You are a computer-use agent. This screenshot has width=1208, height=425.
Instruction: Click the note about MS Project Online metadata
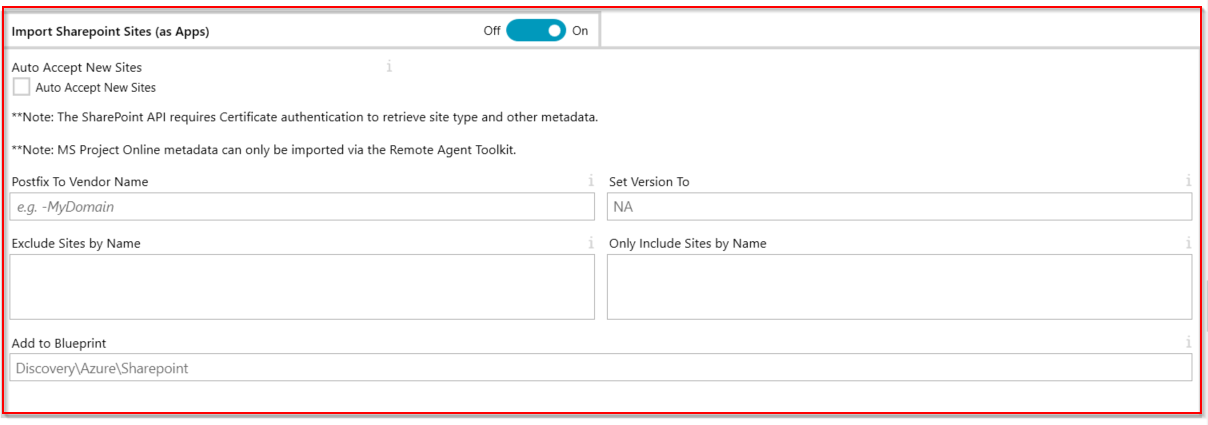pyautogui.click(x=264, y=151)
